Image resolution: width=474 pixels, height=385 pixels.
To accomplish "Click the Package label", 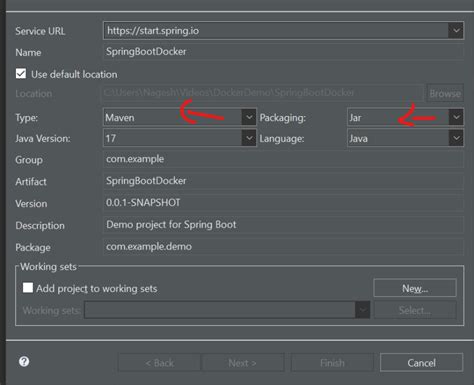I will coord(33,247).
